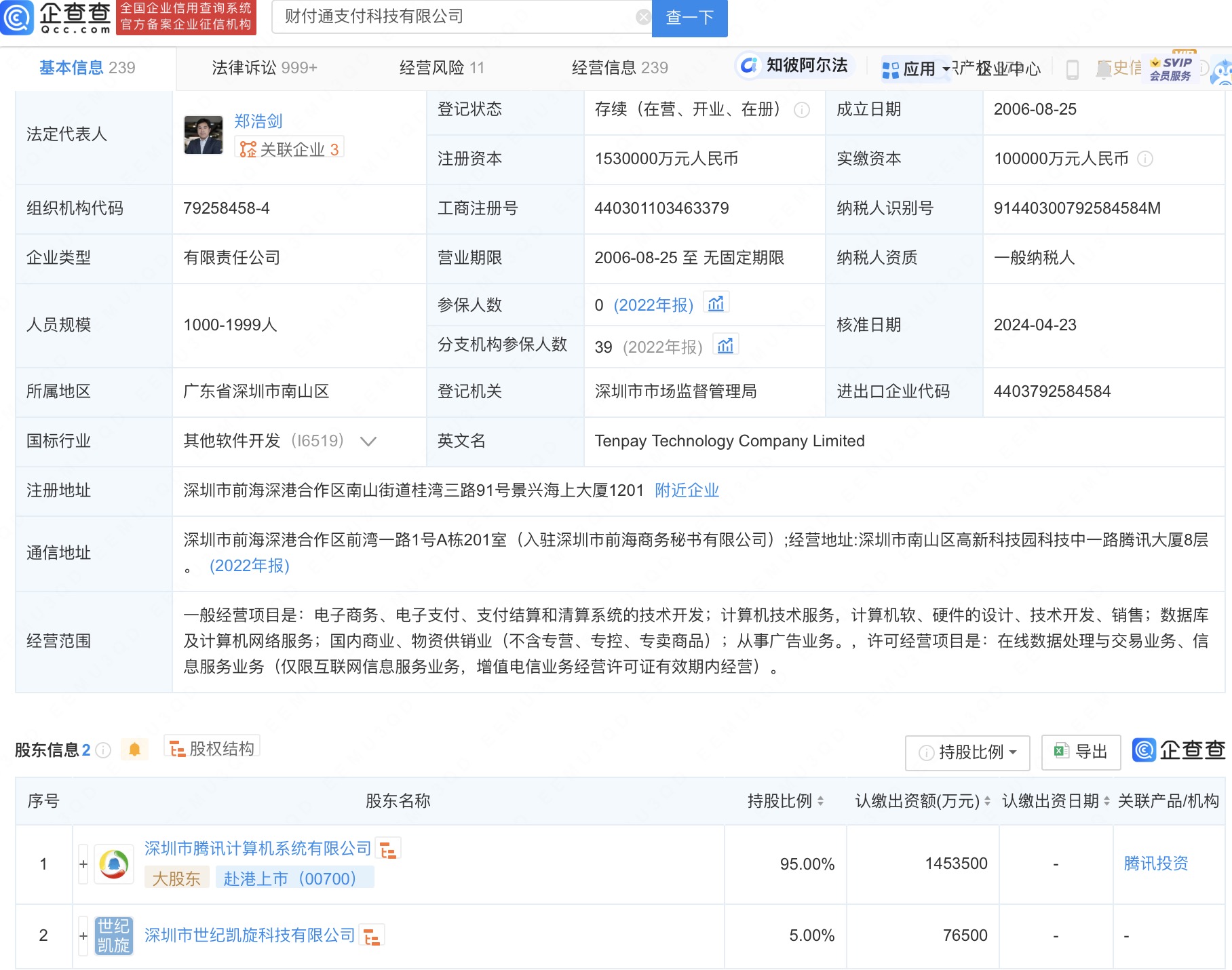This screenshot has height=970, width=1232.
Task: Expand the 国标行业 chevron
Action: (x=368, y=442)
